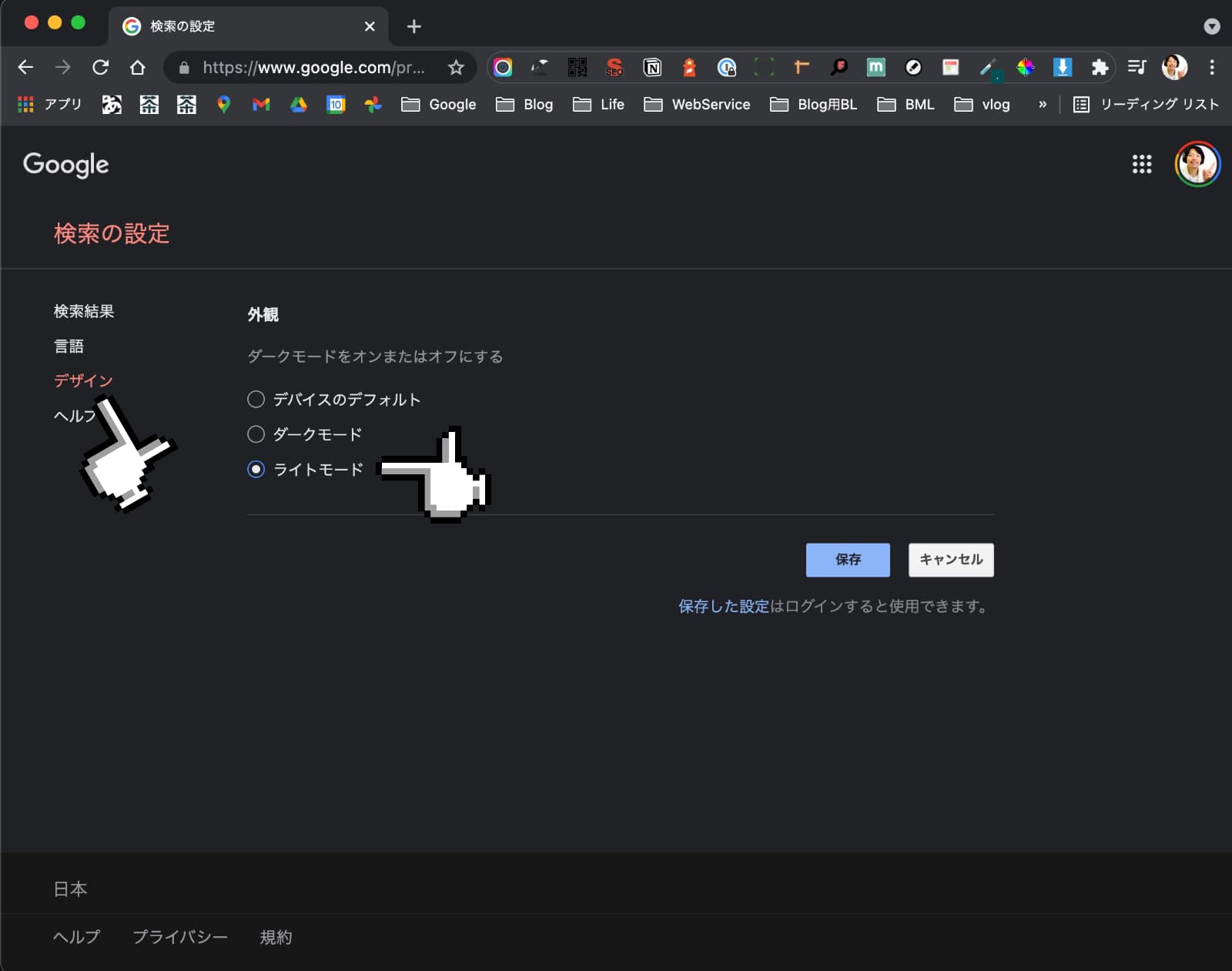Expand the Life bookmarks folder

(599, 104)
